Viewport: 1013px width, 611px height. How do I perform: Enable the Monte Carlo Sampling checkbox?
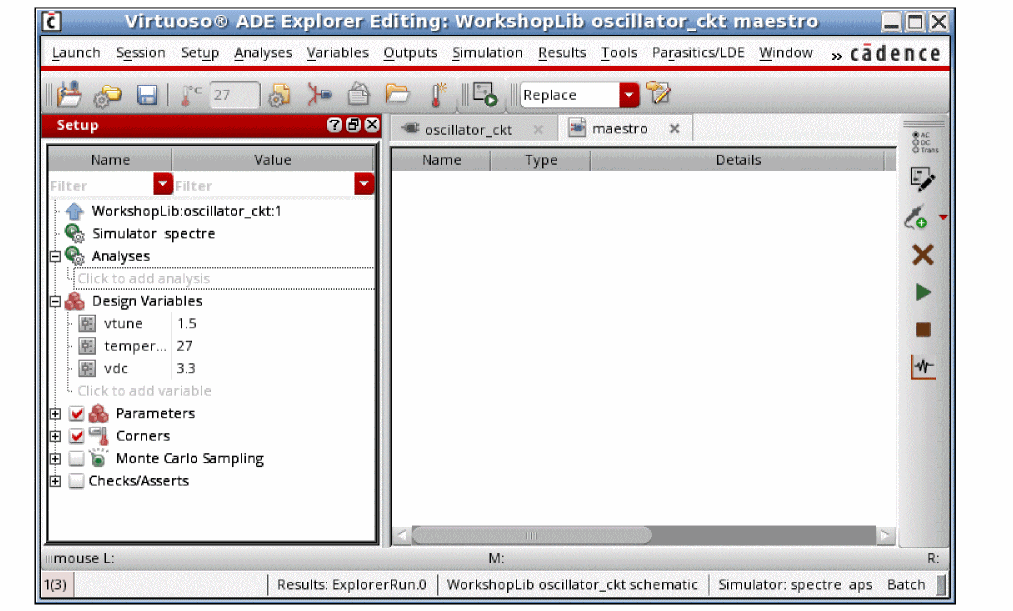point(76,459)
